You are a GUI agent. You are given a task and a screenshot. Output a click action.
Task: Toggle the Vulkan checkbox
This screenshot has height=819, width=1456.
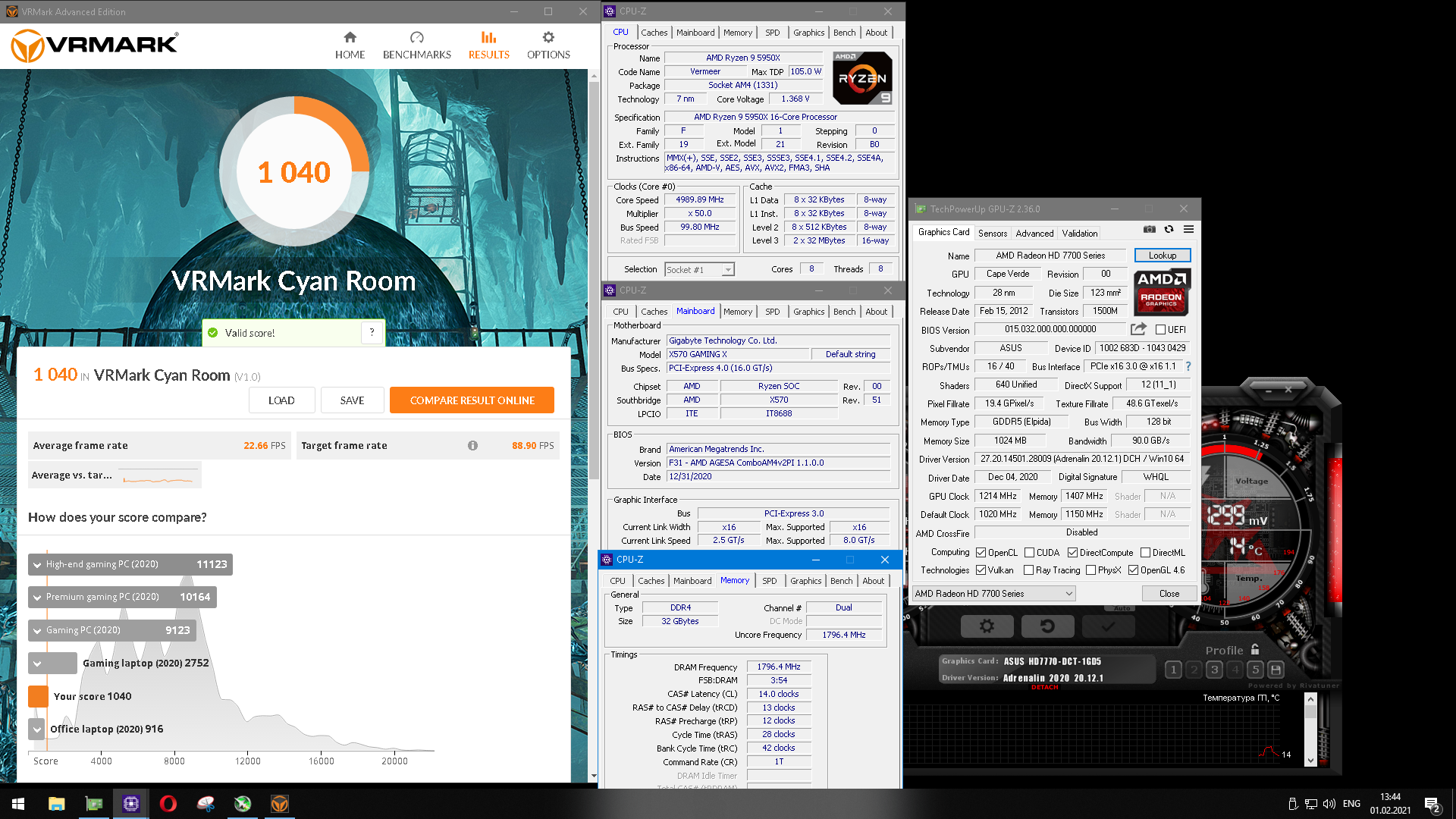981,570
